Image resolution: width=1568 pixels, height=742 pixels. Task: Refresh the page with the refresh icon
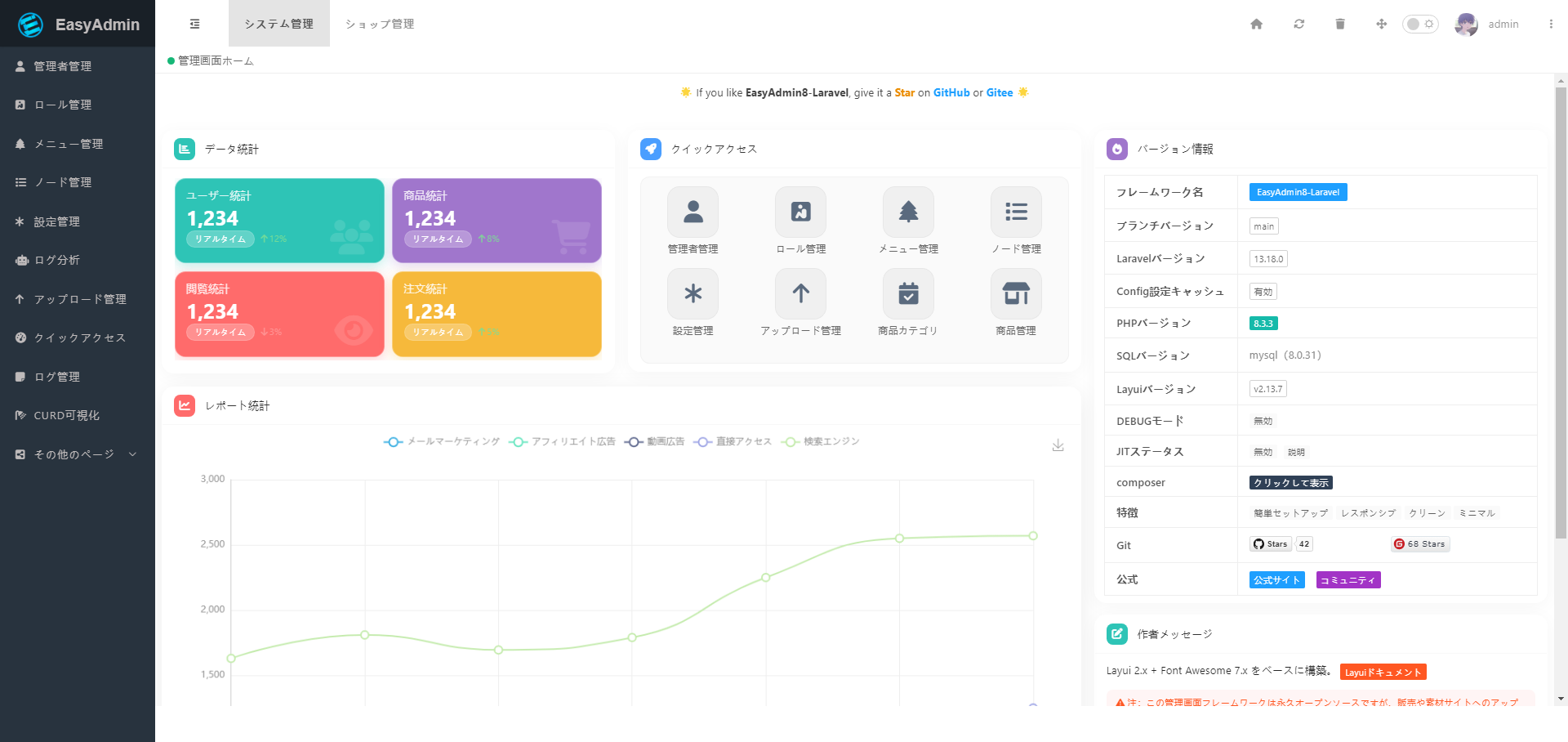point(1298,24)
